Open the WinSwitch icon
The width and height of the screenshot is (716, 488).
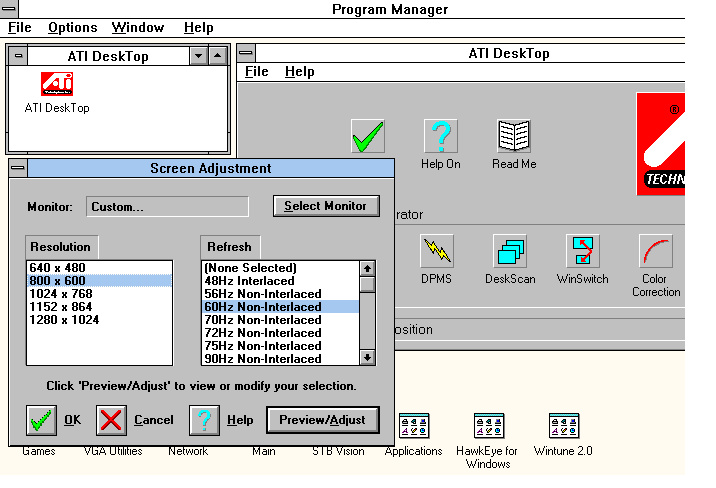583,251
